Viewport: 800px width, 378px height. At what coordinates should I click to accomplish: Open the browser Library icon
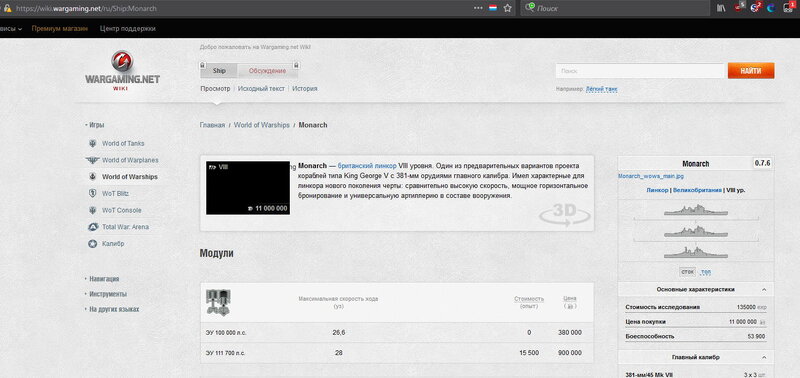point(721,8)
